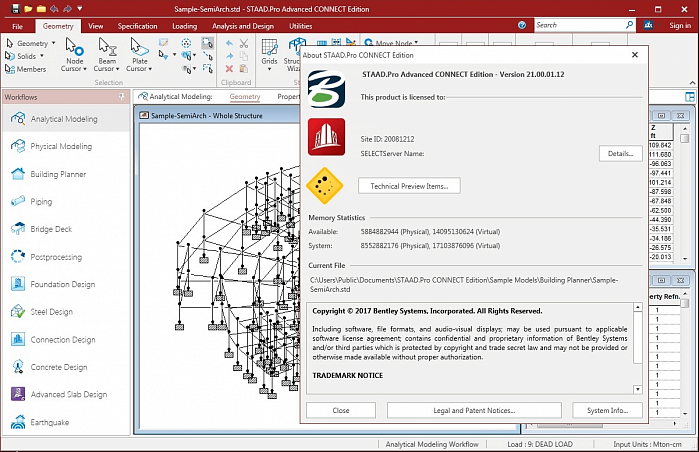Open Connection Design workflow
Image resolution: width=699 pixels, height=452 pixels.
point(66,339)
